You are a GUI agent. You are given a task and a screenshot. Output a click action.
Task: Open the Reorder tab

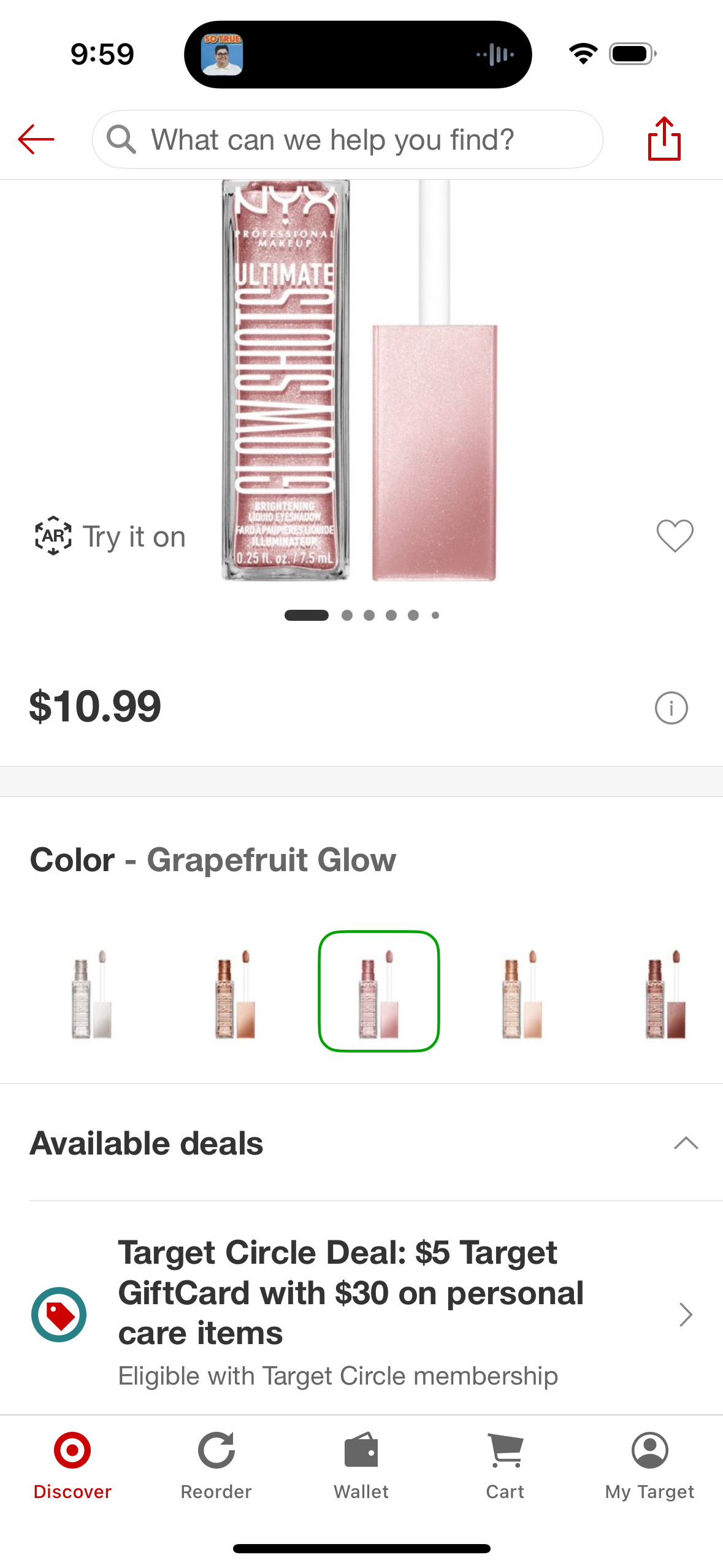click(216, 1465)
